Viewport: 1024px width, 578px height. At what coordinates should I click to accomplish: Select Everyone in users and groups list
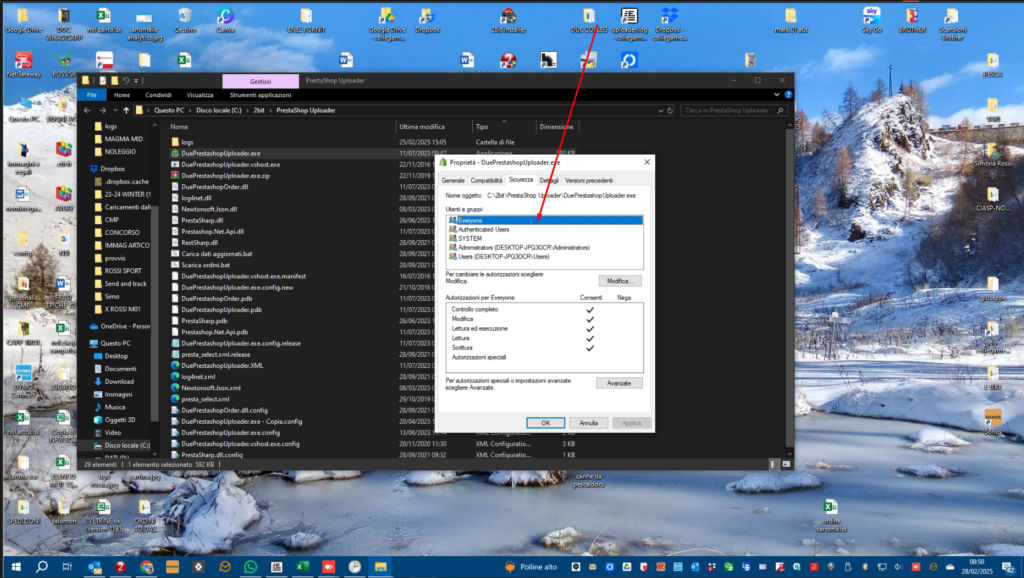470,220
